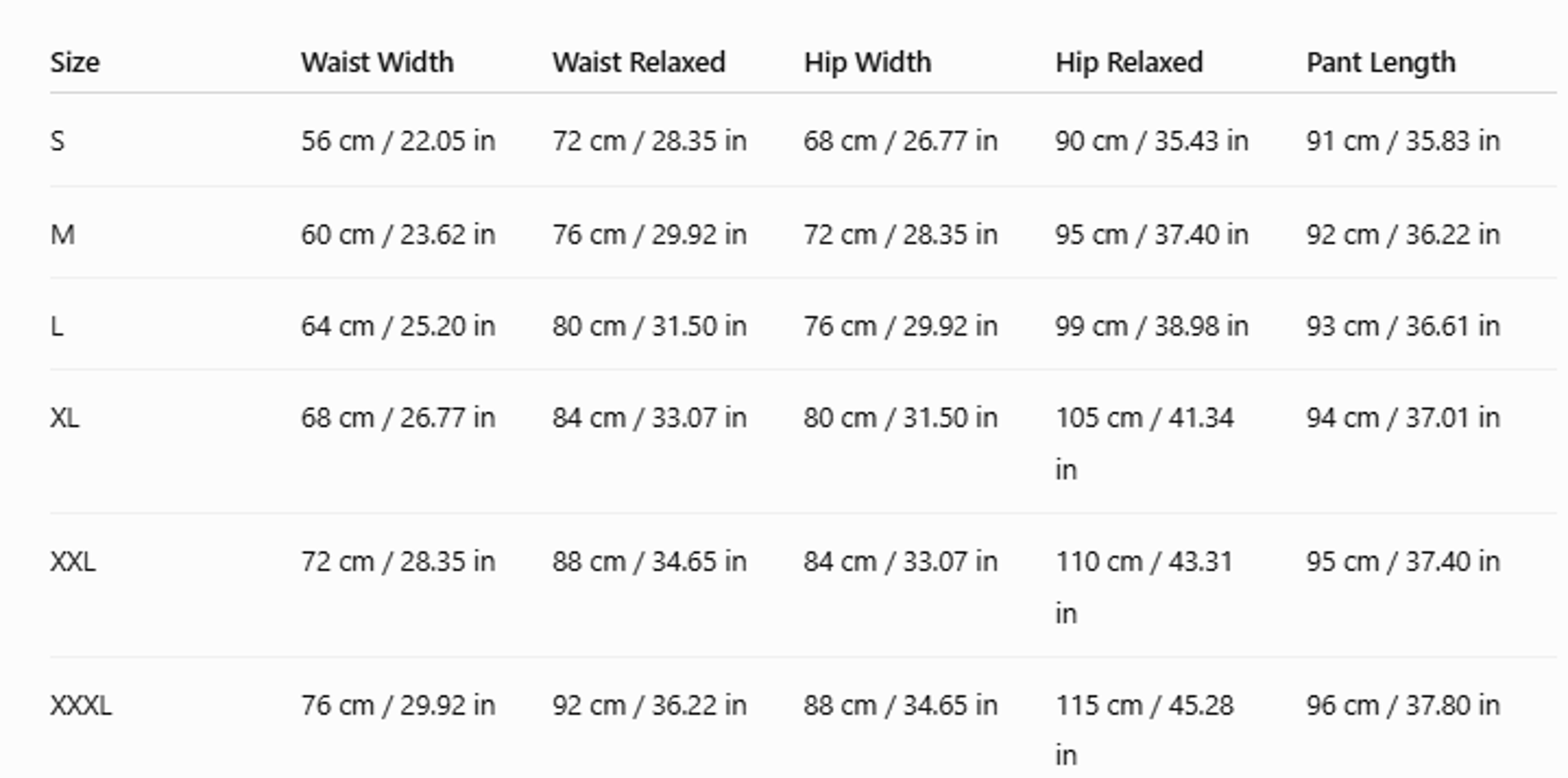
Task: Select the 84 cm / 33.07 in hip width cell for XXL
Action: (900, 562)
